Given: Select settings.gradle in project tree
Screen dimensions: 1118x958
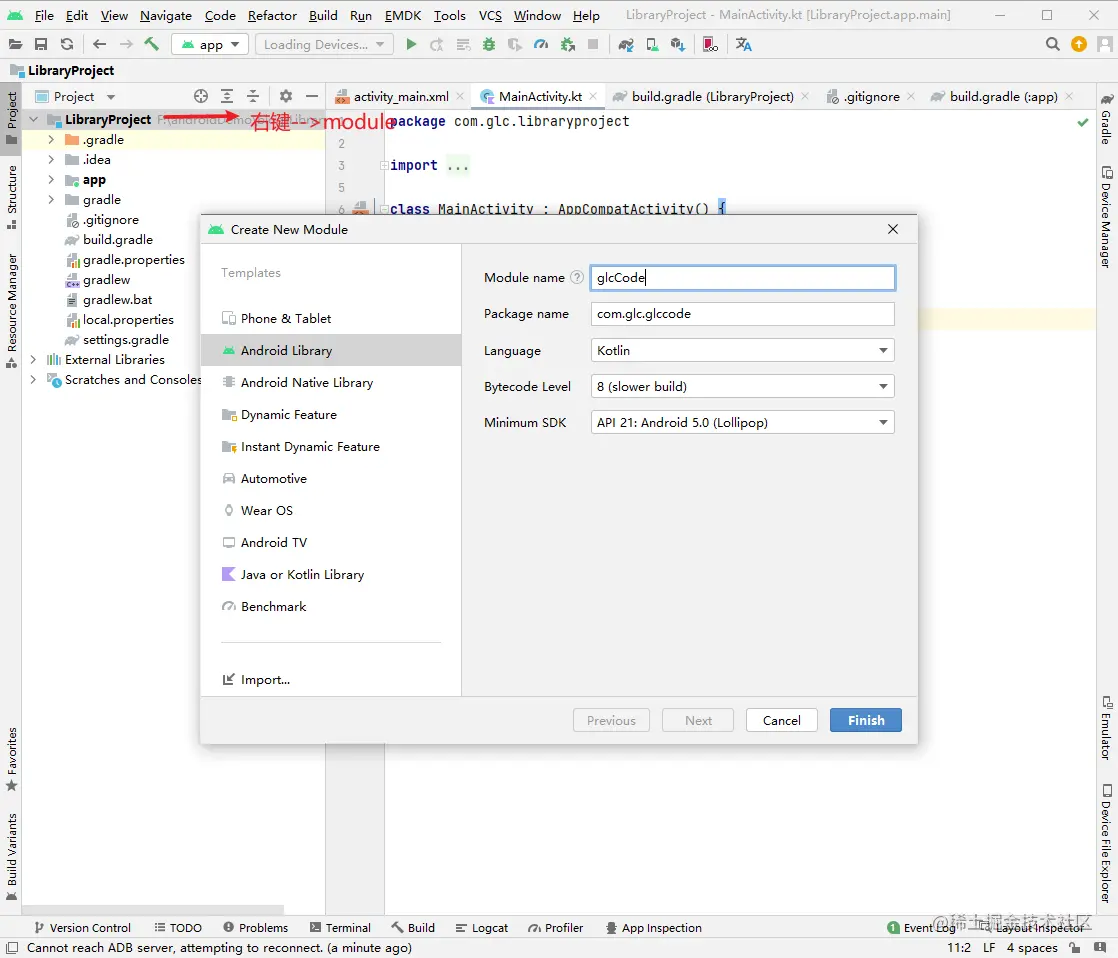Looking at the screenshot, I should (125, 339).
